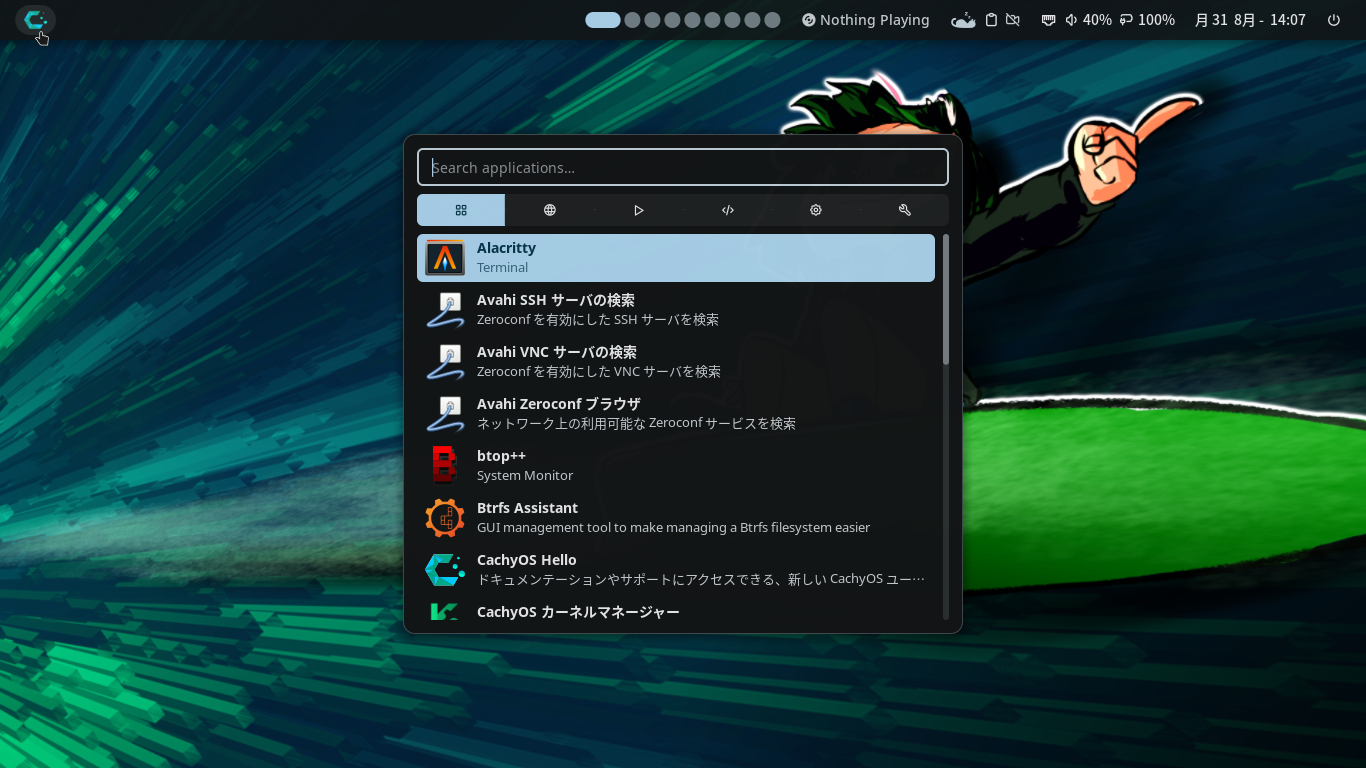The image size is (1366, 768).
Task: Click the Avahi VNC サーバの検索 icon
Action: coord(445,362)
